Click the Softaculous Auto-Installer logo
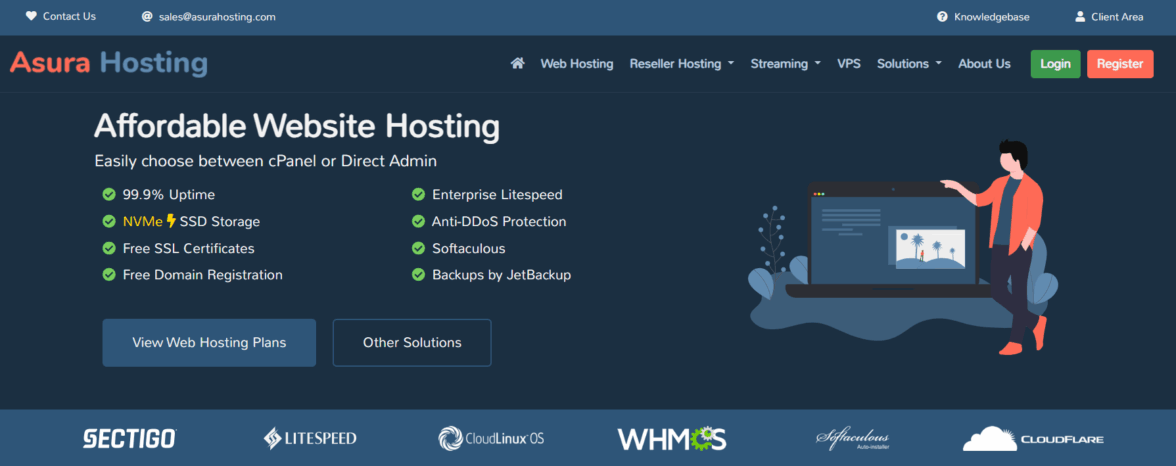 851,439
